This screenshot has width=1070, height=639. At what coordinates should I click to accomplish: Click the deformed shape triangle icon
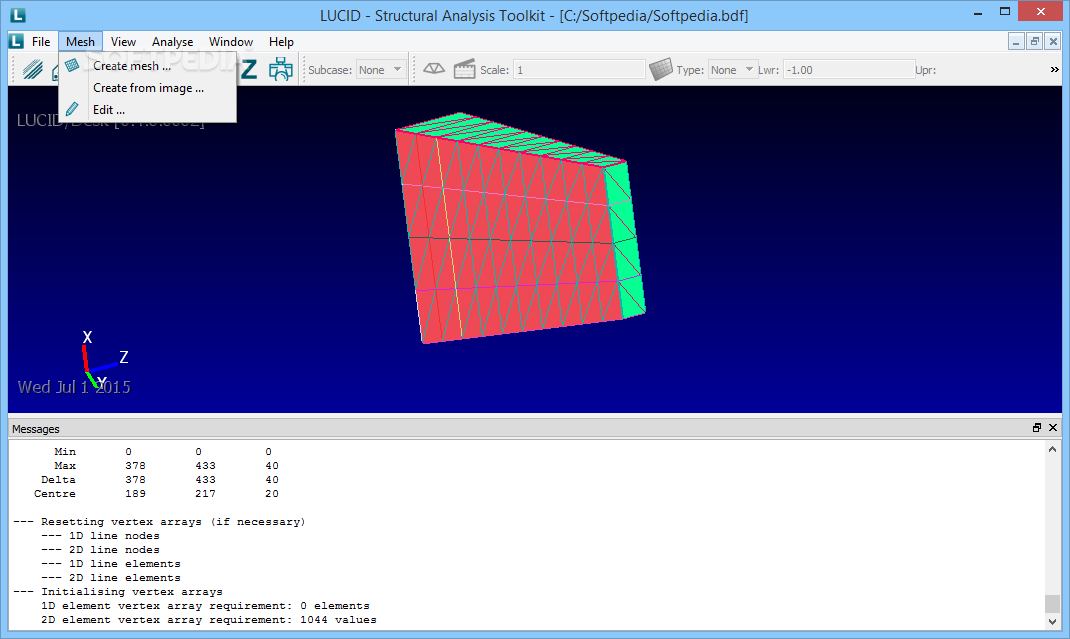434,69
